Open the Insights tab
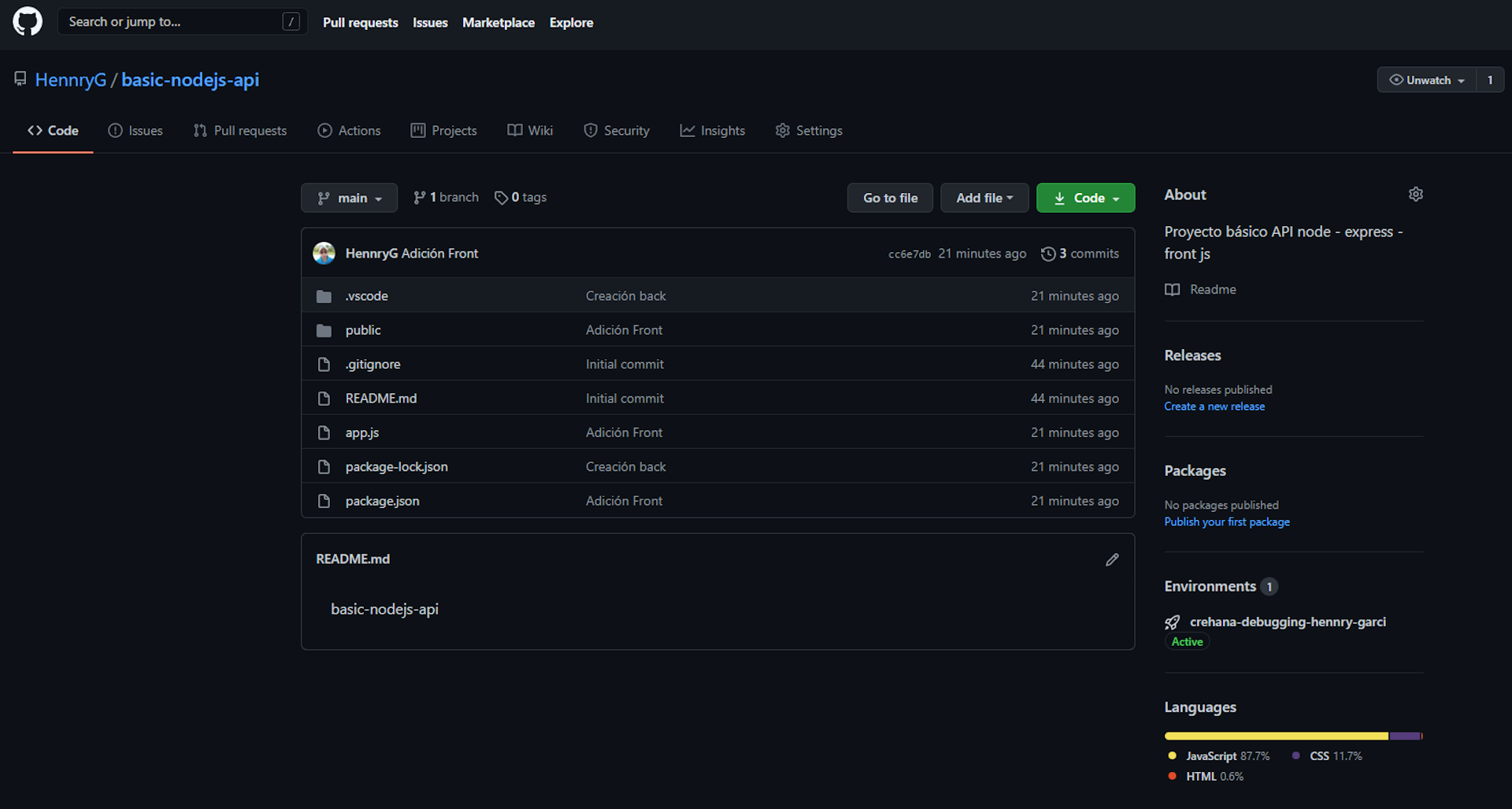1512x809 pixels. point(712,131)
